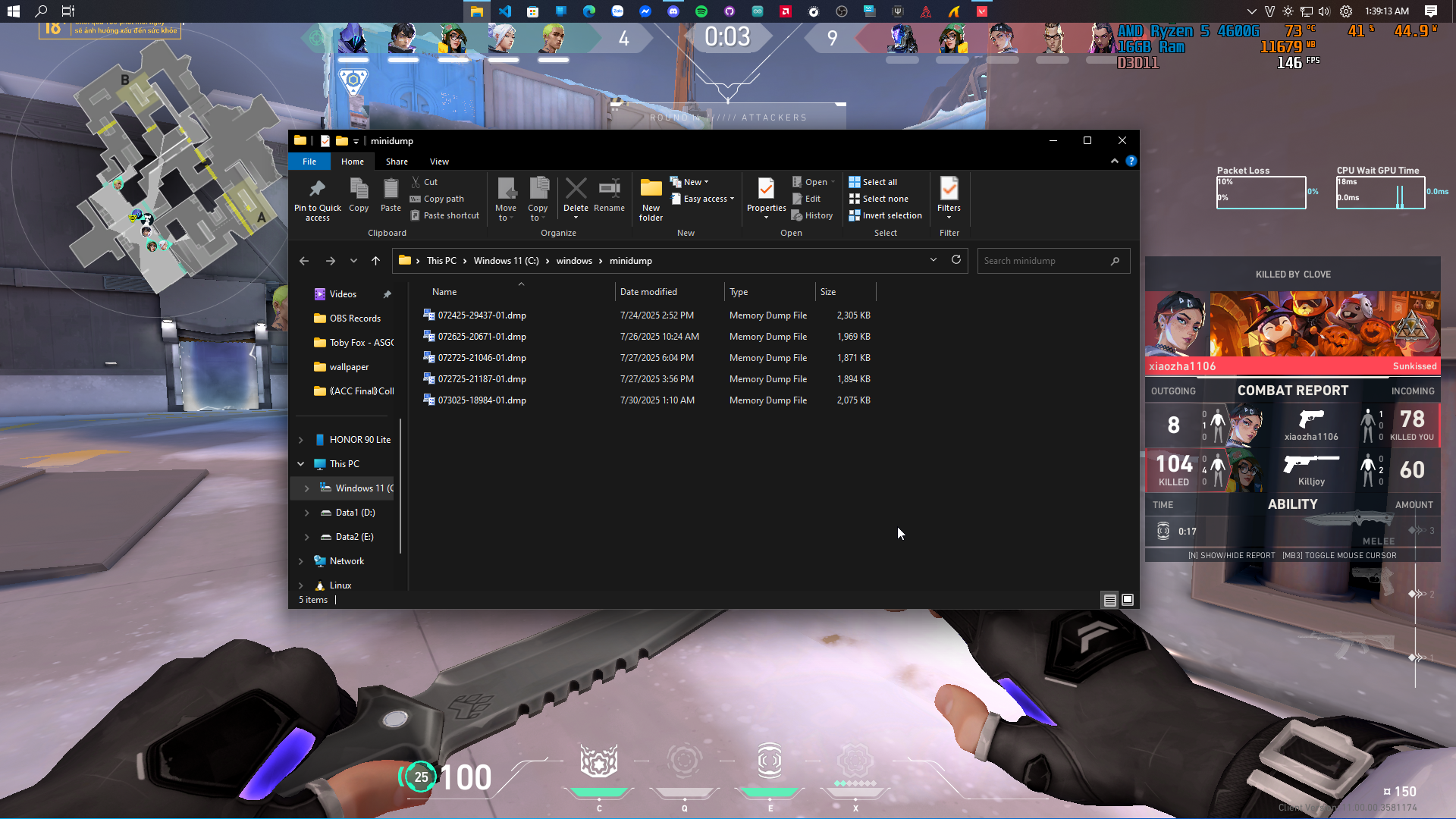
Task: Select file 072725-21187-01.dmp
Action: pyautogui.click(x=482, y=379)
